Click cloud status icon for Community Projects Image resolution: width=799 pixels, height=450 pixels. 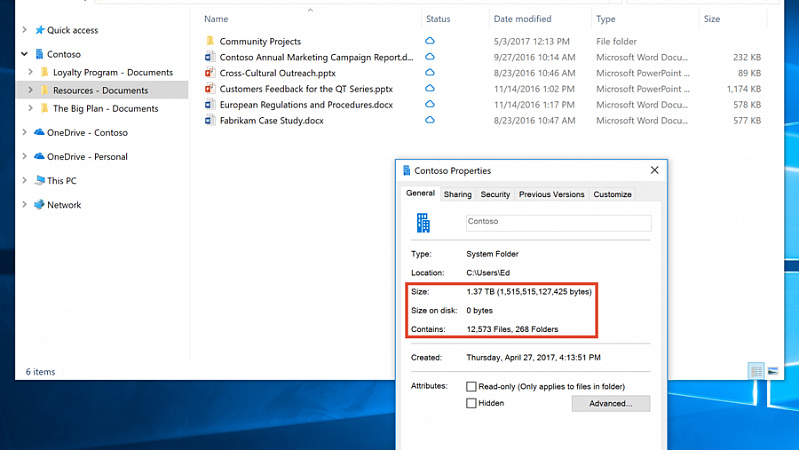[430, 40]
